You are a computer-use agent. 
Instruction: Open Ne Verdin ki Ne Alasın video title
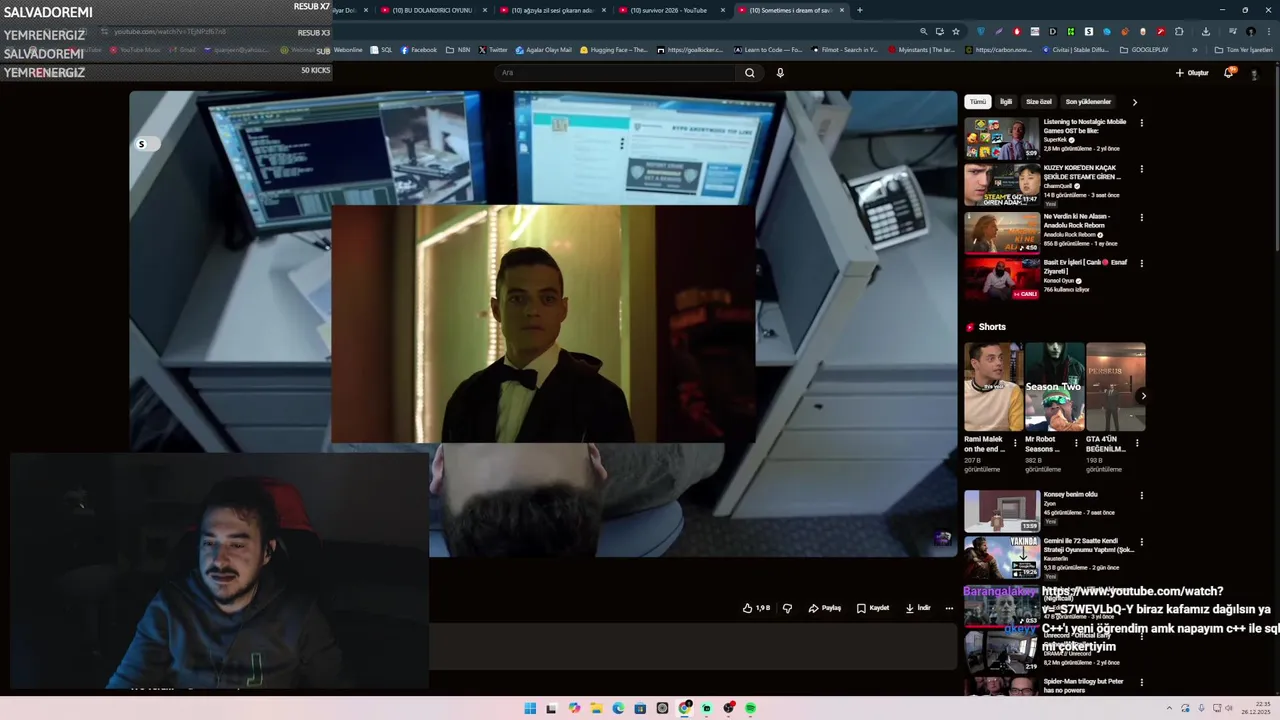coord(1077,220)
